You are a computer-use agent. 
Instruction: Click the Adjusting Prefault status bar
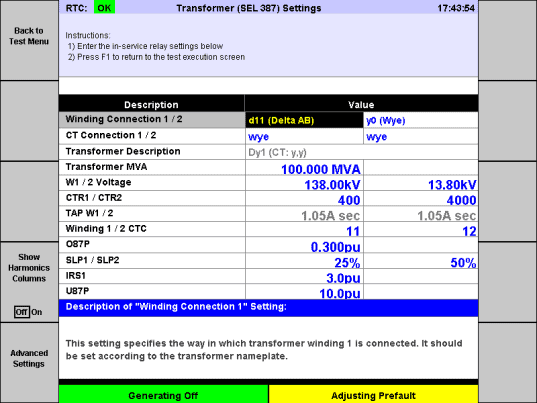[373, 394]
